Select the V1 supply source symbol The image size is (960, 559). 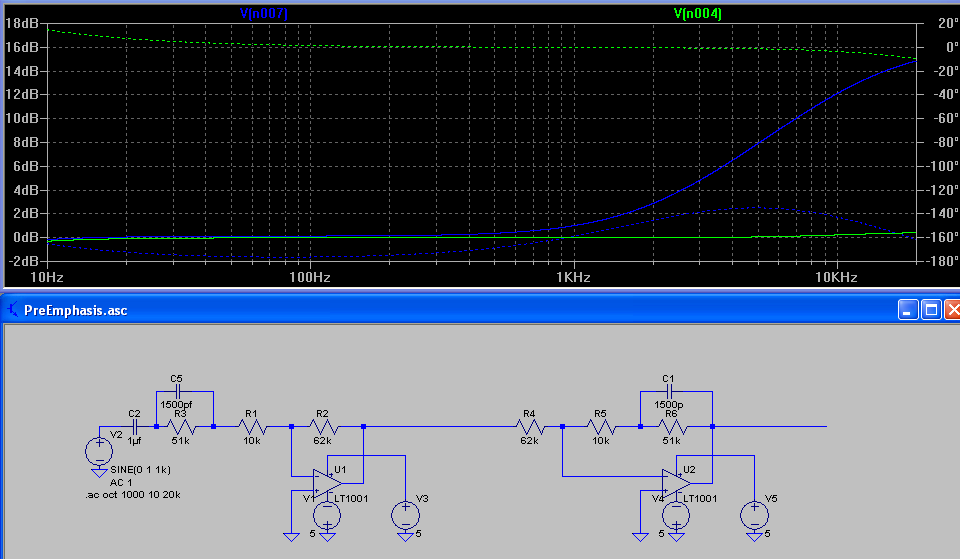327,515
